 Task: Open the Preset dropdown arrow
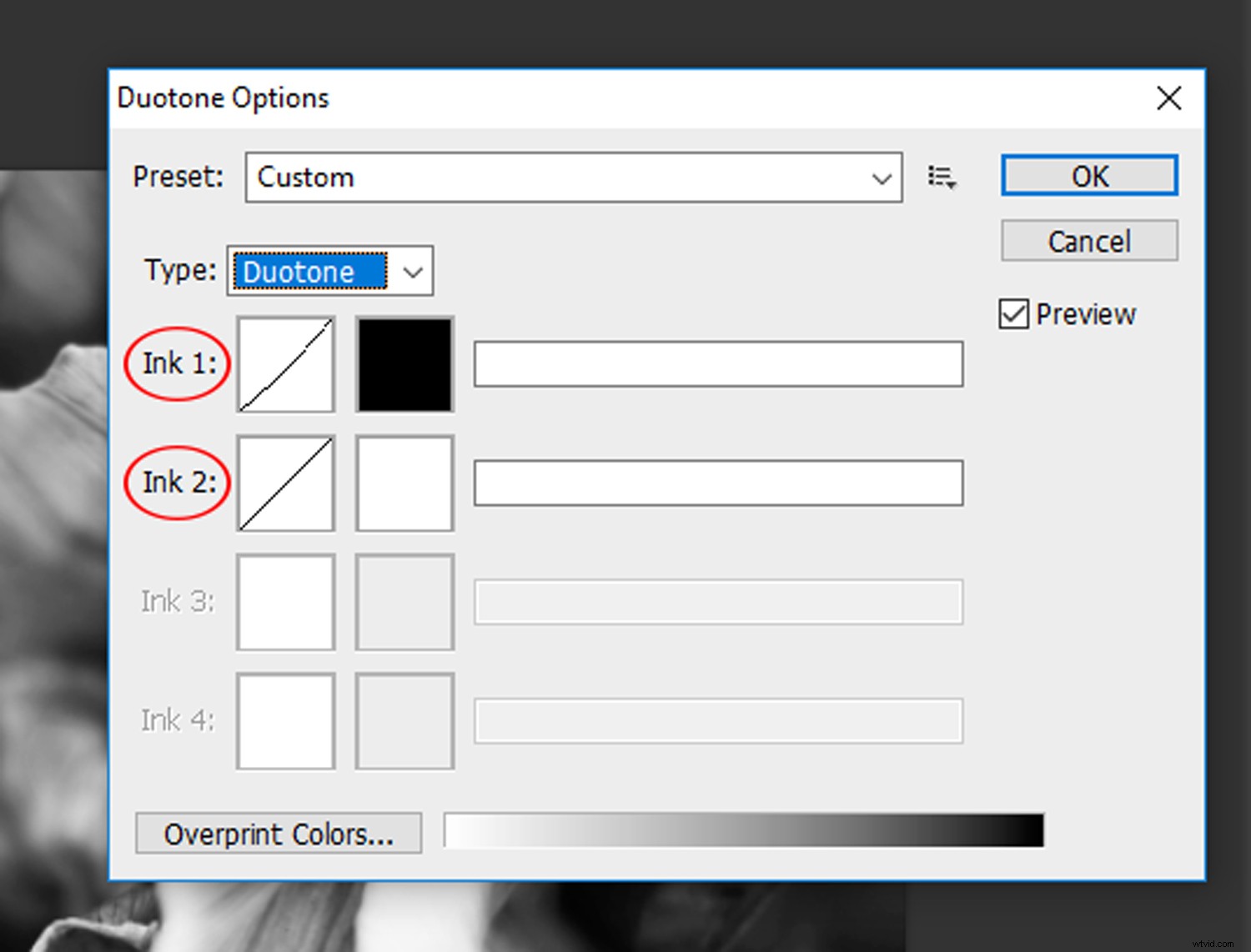coord(882,178)
